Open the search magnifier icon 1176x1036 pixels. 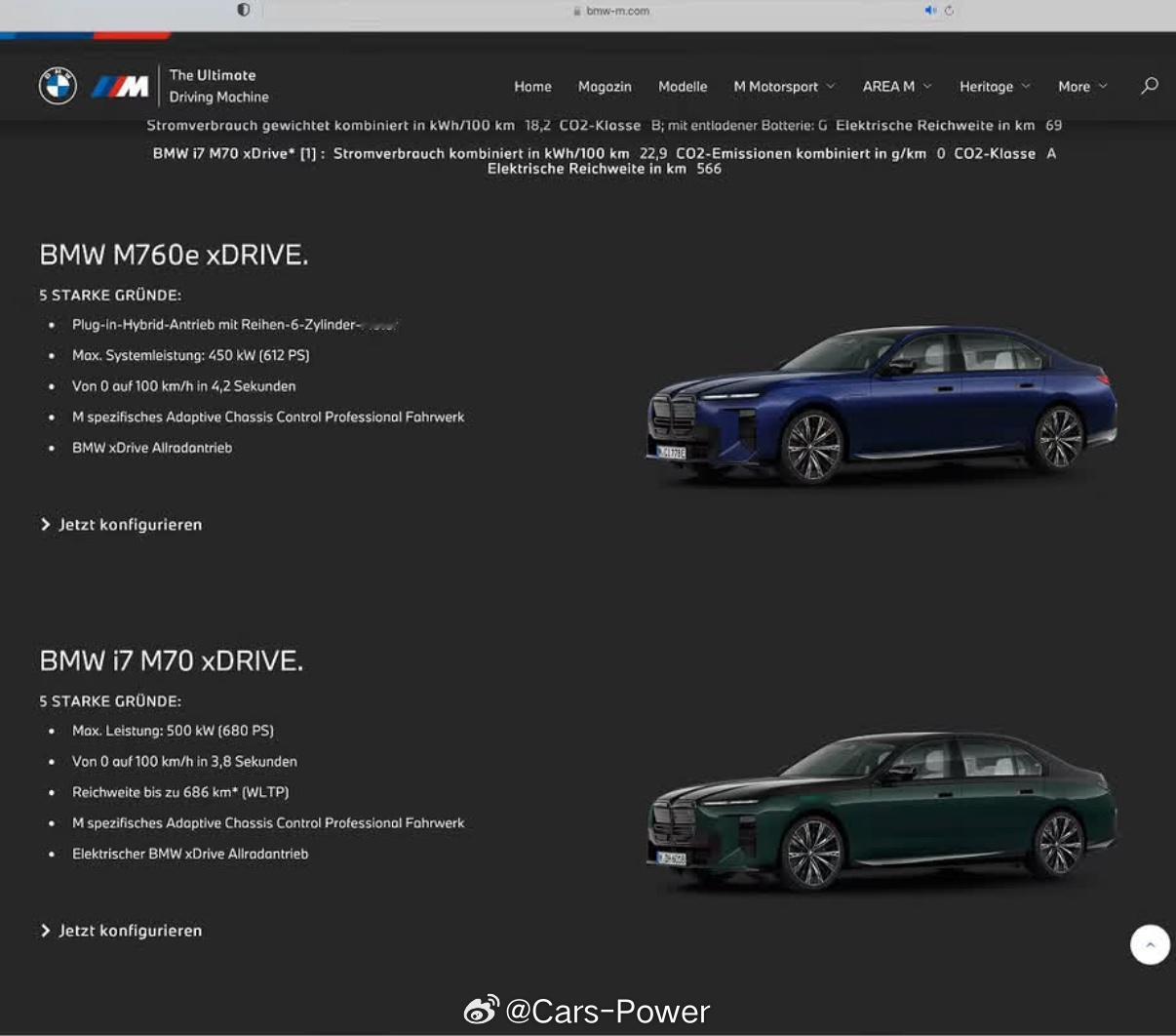click(x=1150, y=86)
